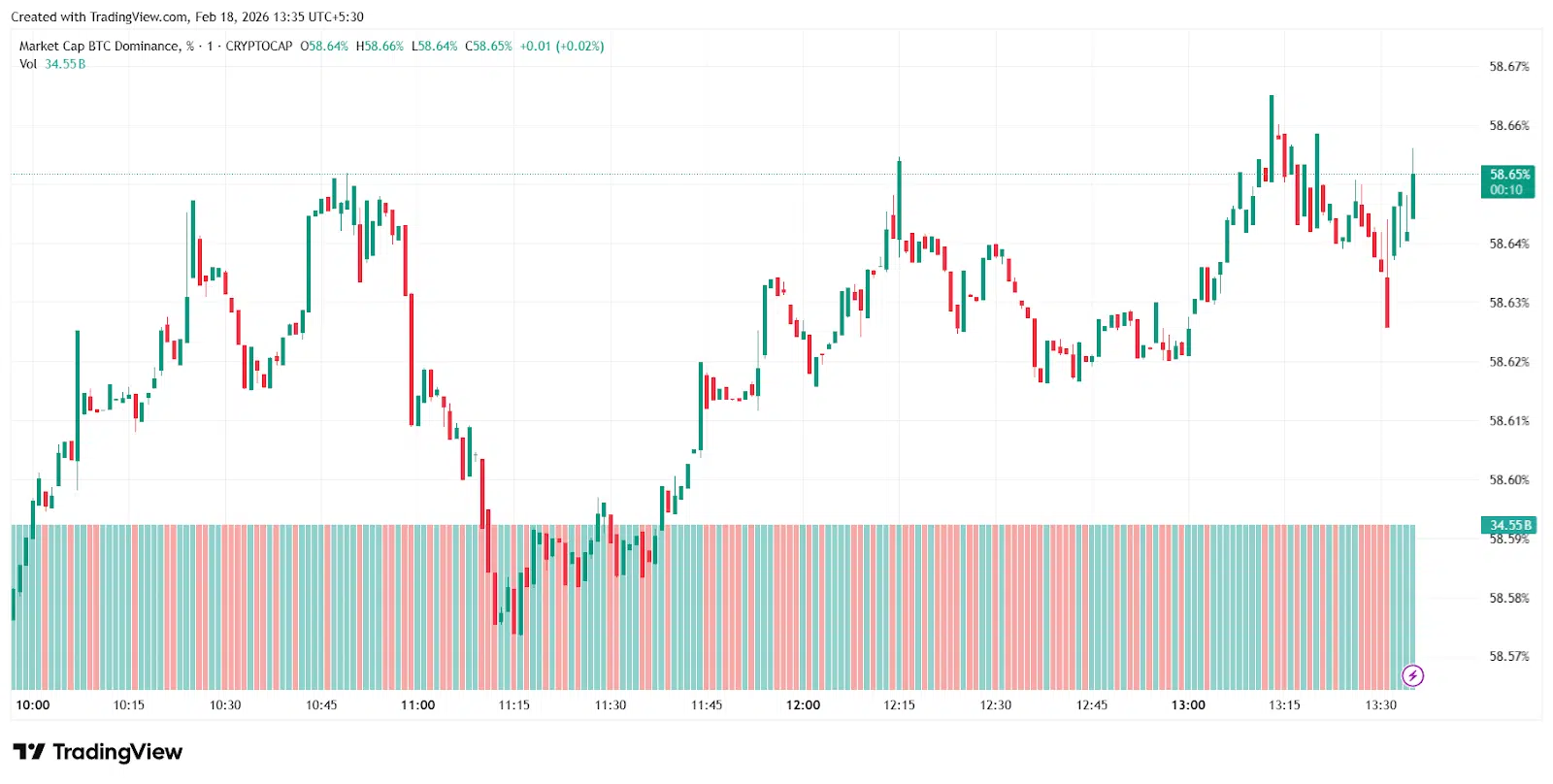Click the 58.62% price axis label
Viewport: 1553px width, 784px height.
(1508, 362)
